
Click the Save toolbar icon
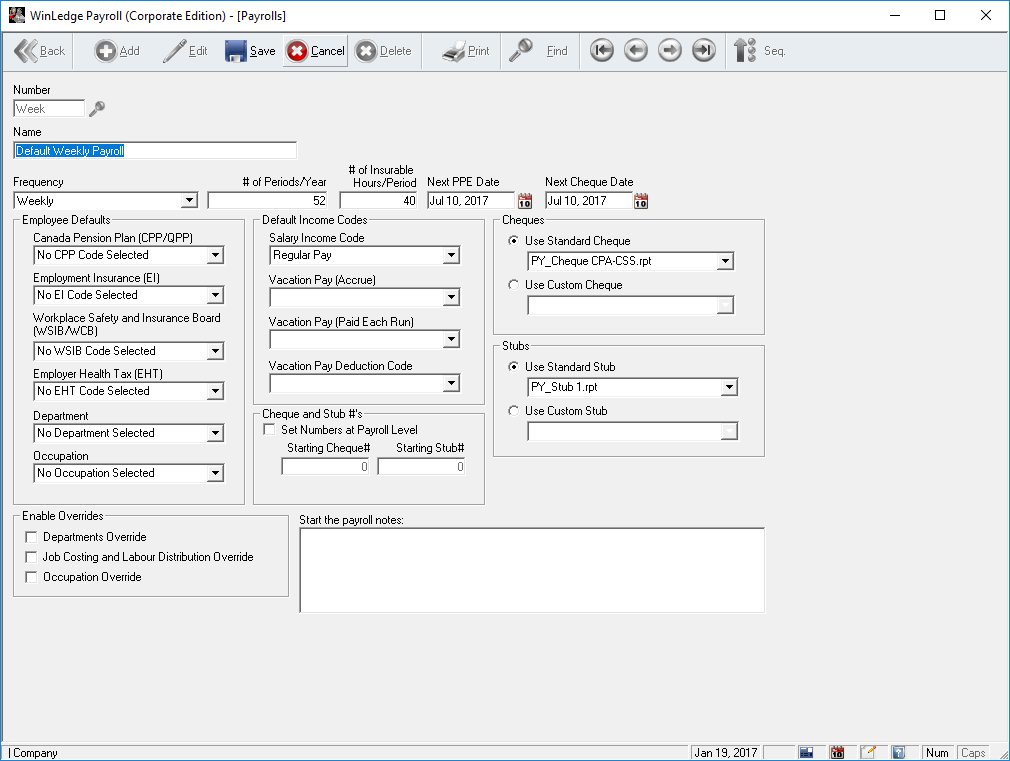(x=236, y=51)
